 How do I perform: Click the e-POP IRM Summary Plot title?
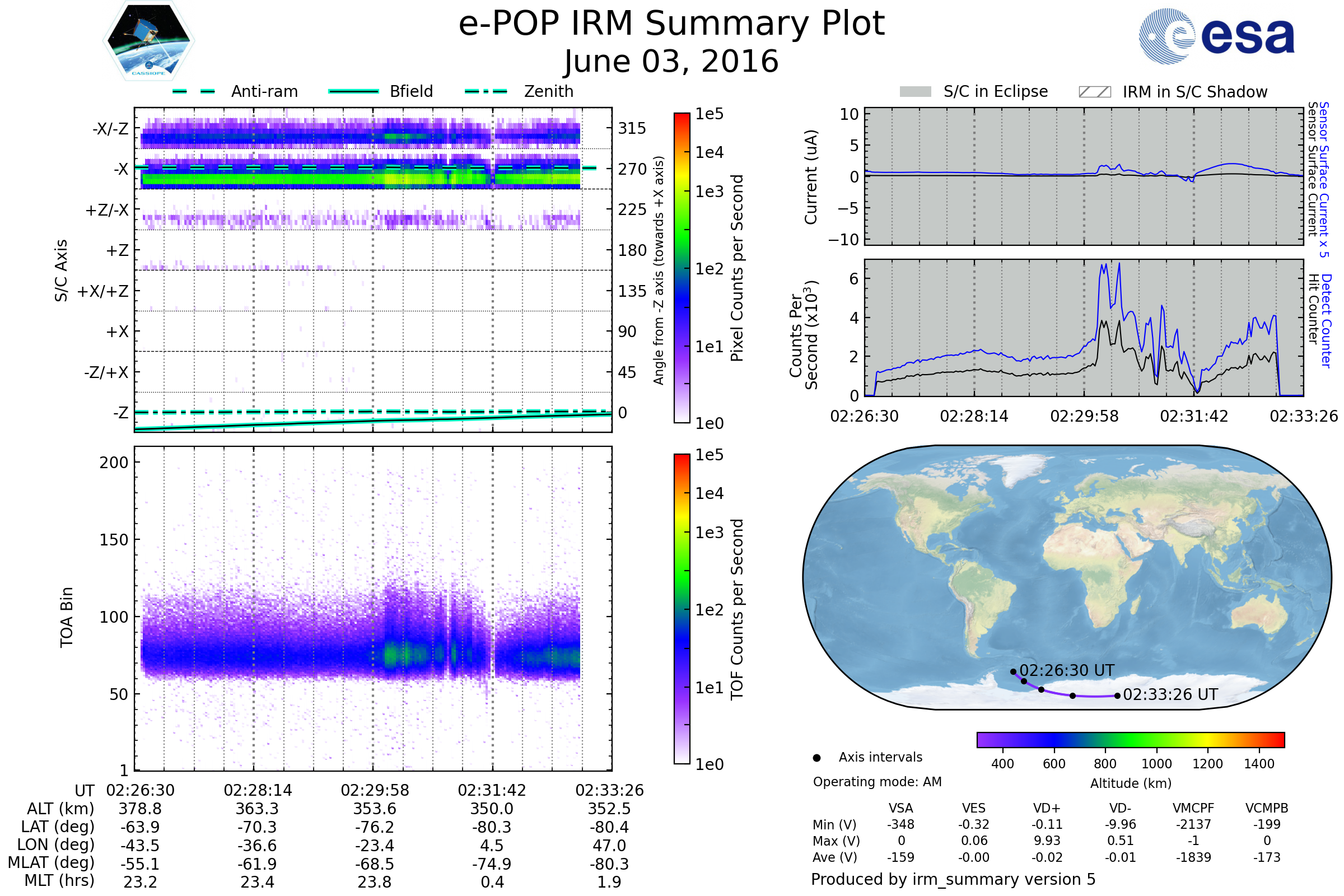[671, 24]
